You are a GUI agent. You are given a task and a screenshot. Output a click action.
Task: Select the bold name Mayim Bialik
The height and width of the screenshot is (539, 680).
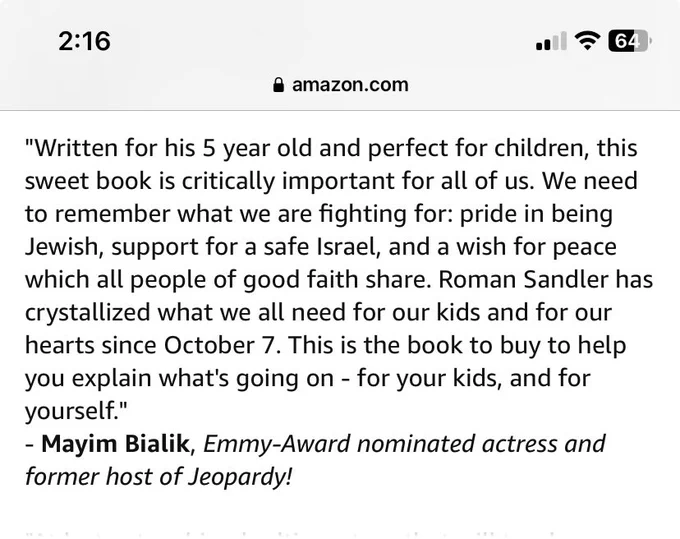pyautogui.click(x=115, y=444)
